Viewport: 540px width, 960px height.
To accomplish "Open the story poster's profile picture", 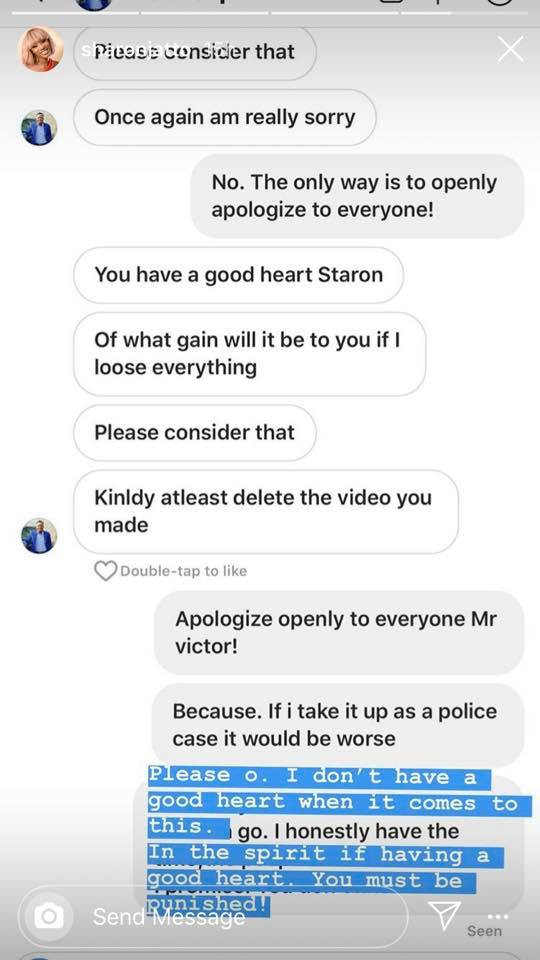I will coord(40,49).
